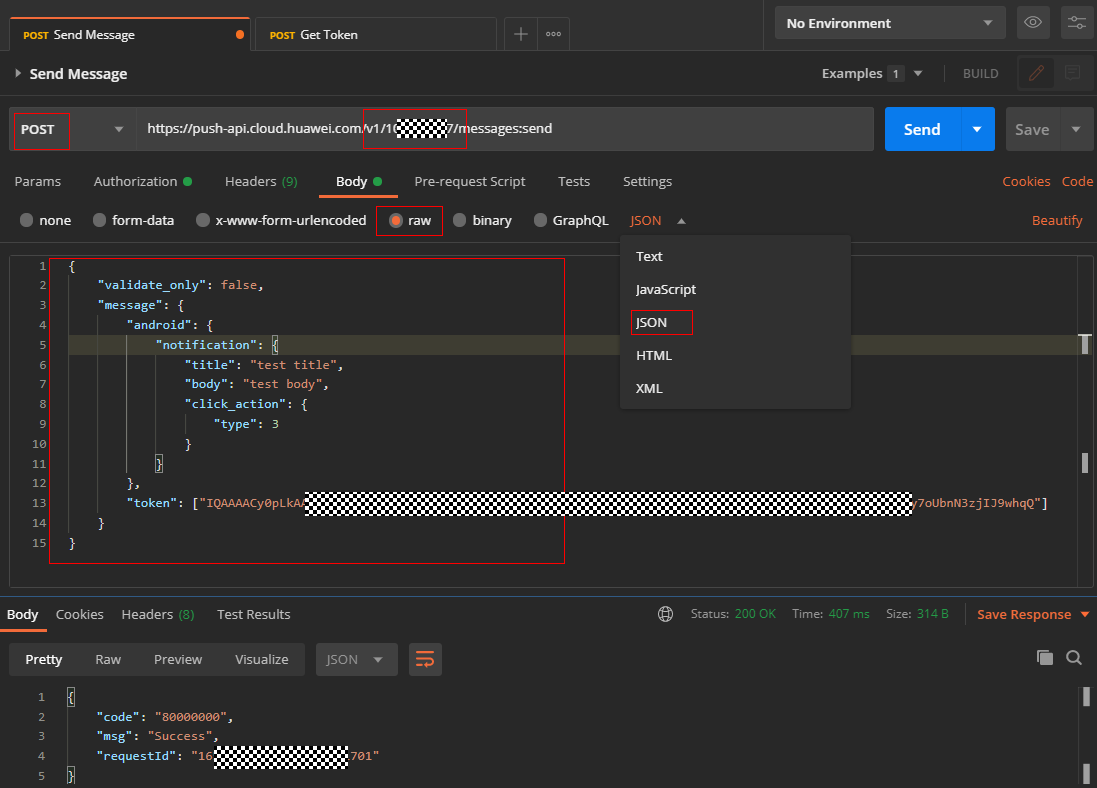Open the POST method dropdown
Image resolution: width=1097 pixels, height=788 pixels.
tap(72, 129)
